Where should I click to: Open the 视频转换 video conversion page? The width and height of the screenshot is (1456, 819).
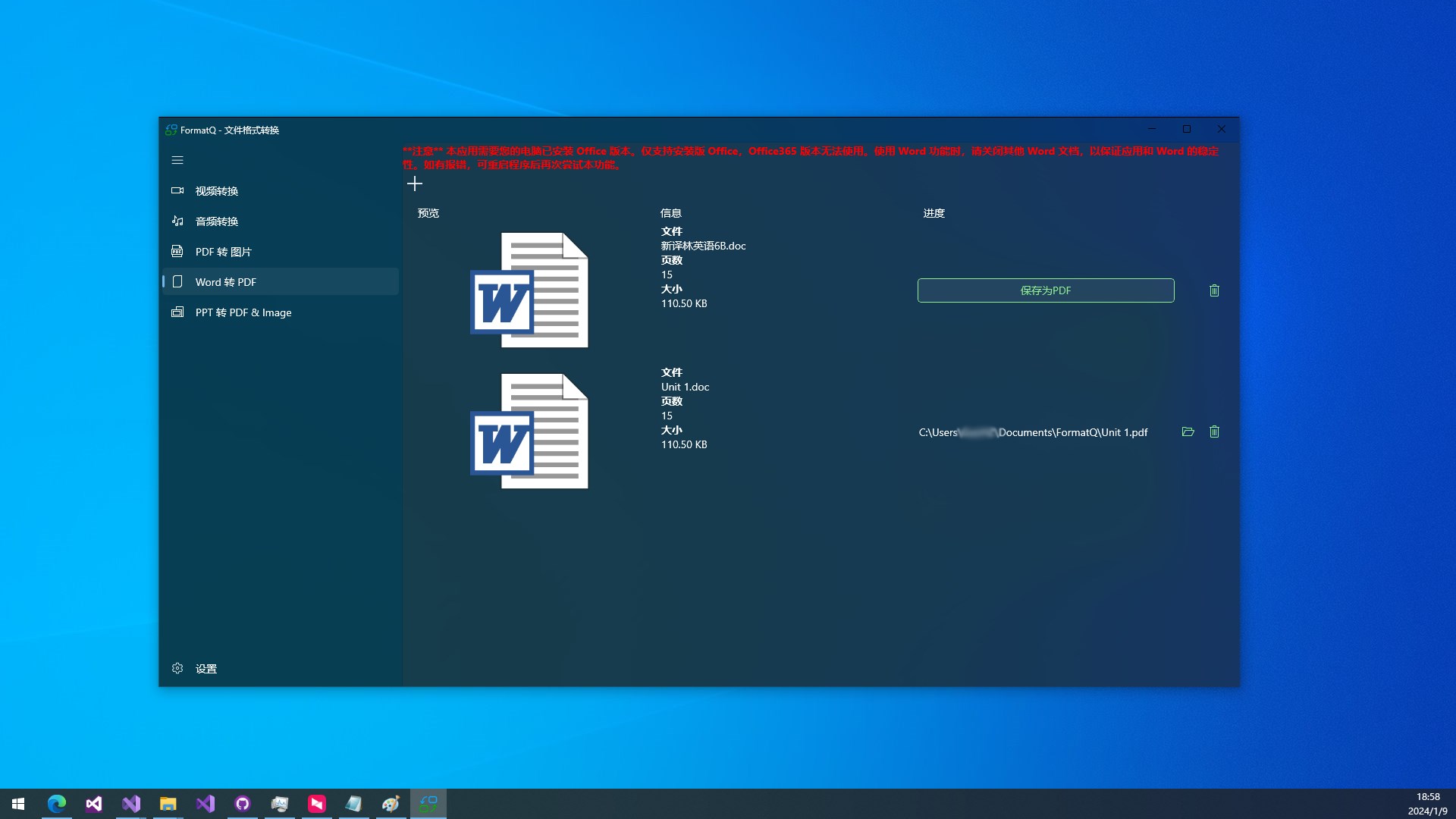[x=216, y=191]
